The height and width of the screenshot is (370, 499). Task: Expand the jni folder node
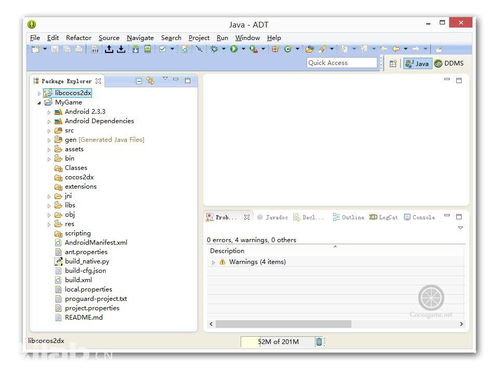click(x=49, y=196)
